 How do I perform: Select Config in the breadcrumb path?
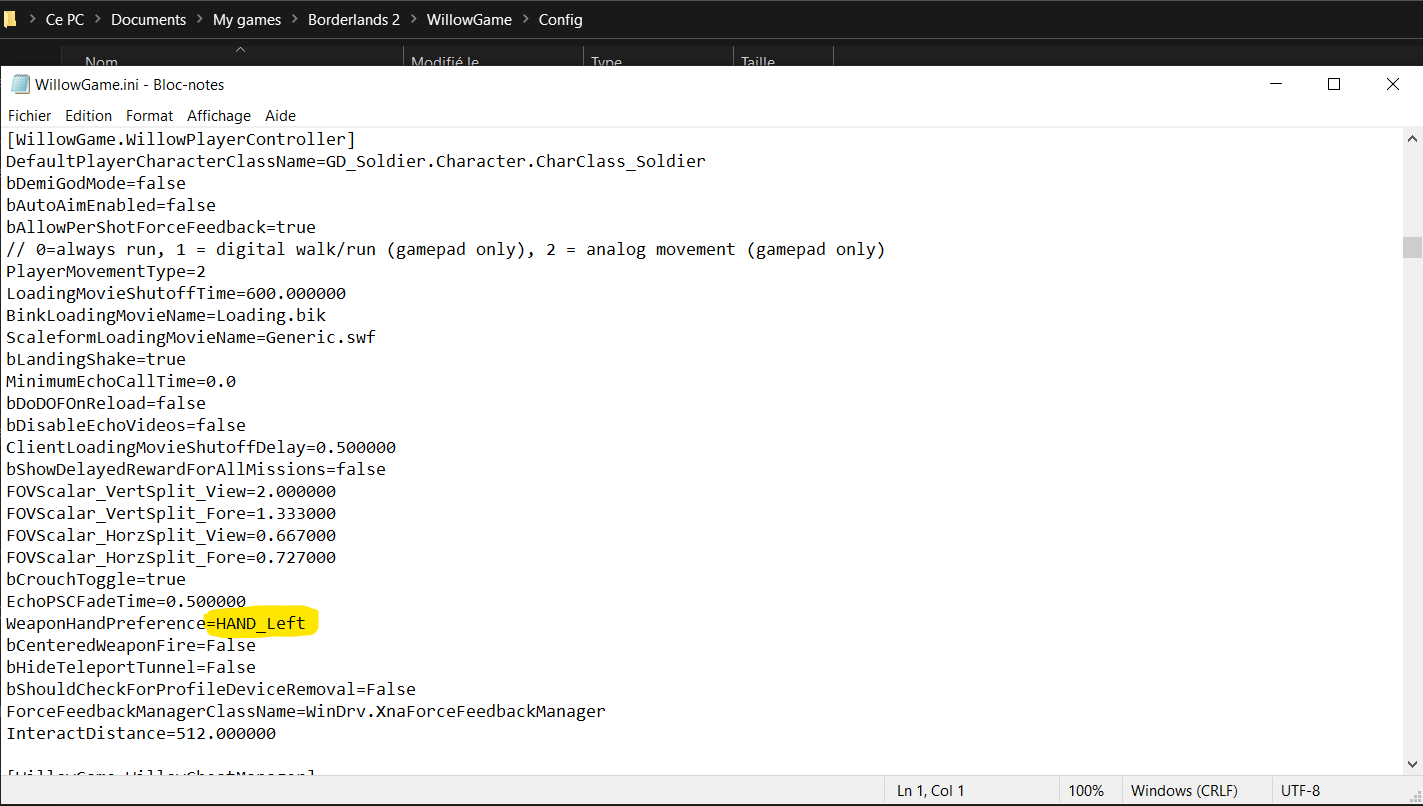pyautogui.click(x=560, y=20)
